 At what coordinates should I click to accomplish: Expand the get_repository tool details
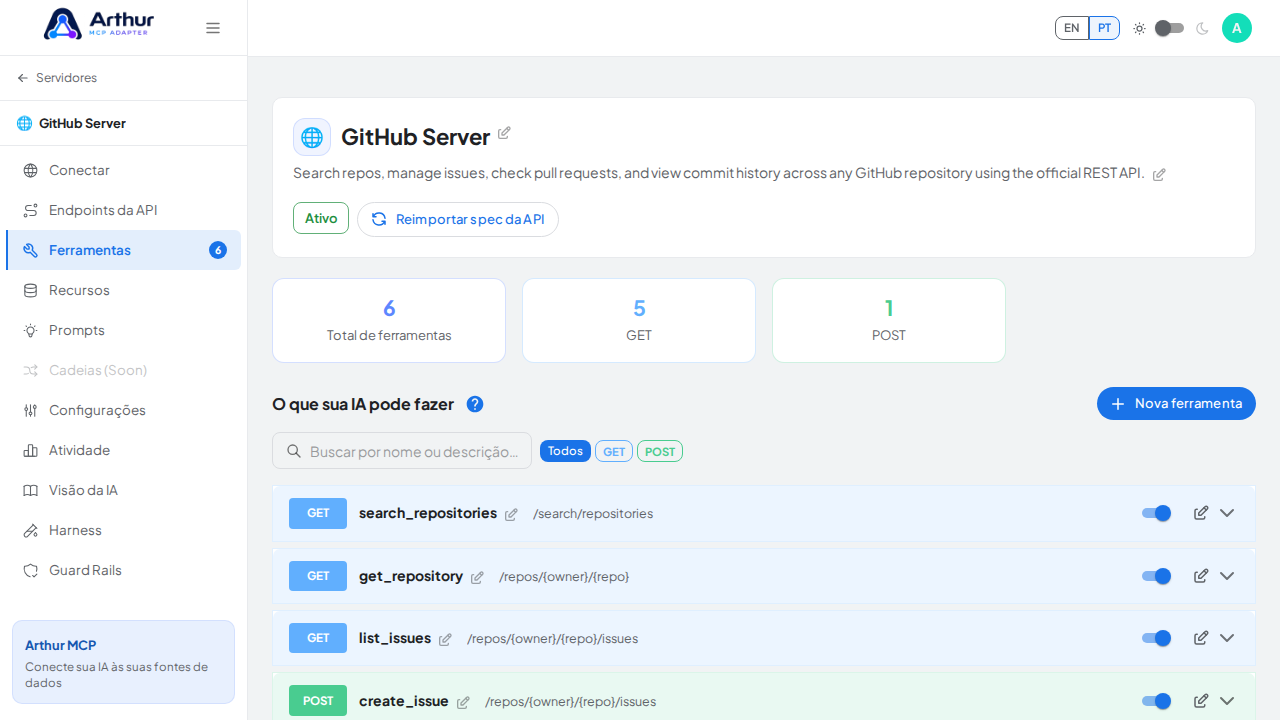(1227, 576)
